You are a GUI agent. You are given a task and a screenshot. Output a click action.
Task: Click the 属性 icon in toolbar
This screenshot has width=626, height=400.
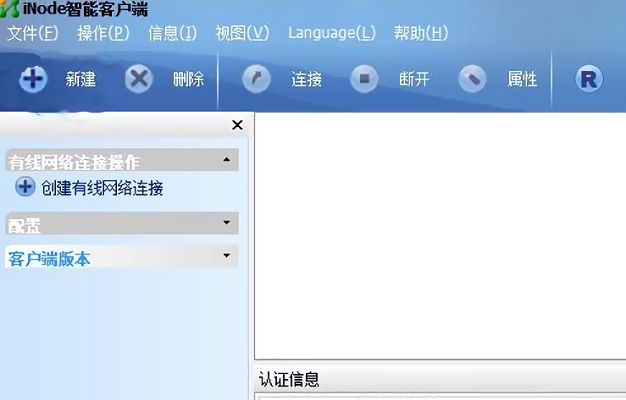click(473, 80)
